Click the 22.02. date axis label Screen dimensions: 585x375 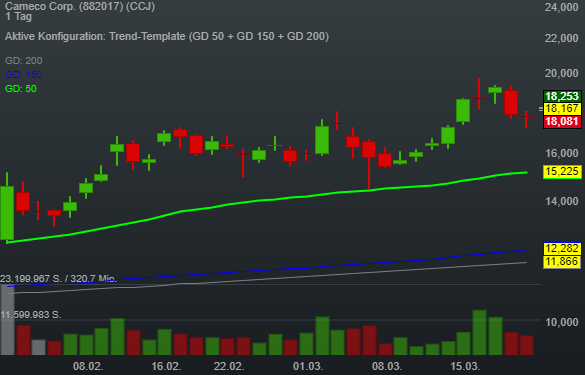tap(229, 366)
